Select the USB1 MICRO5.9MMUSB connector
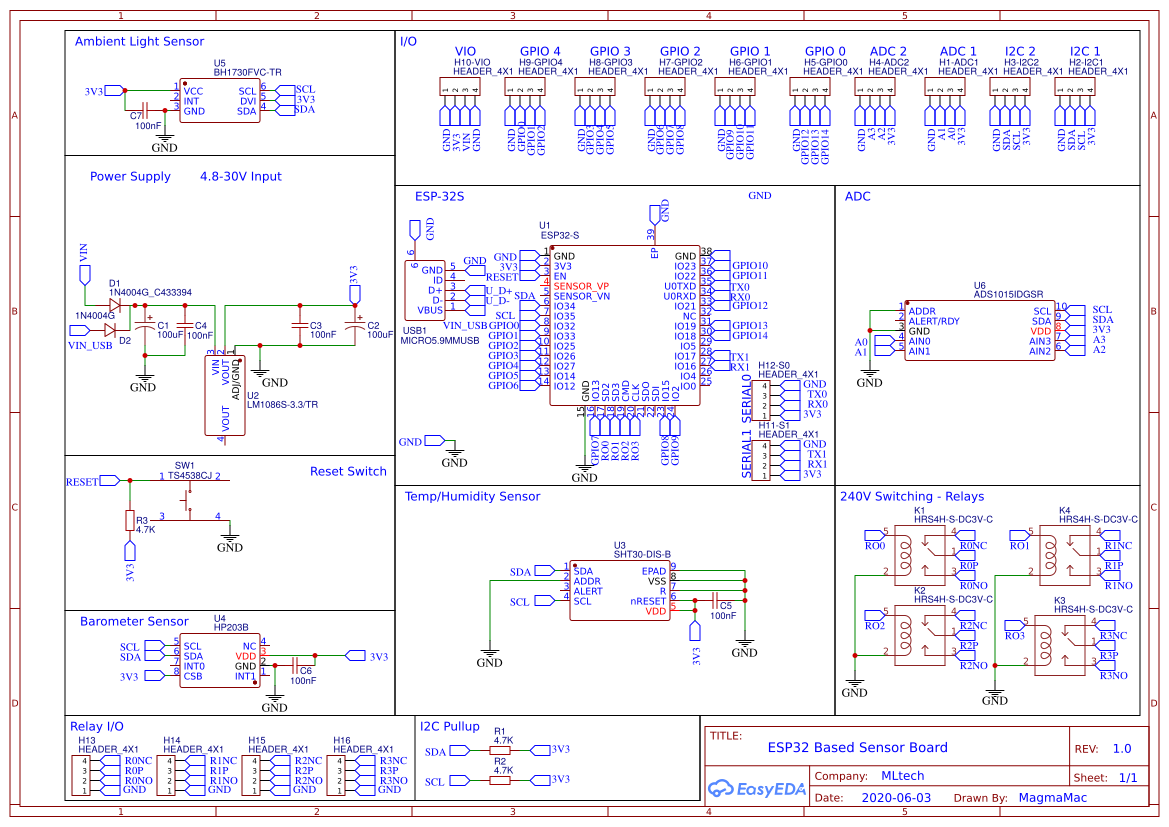 pyautogui.click(x=425, y=291)
